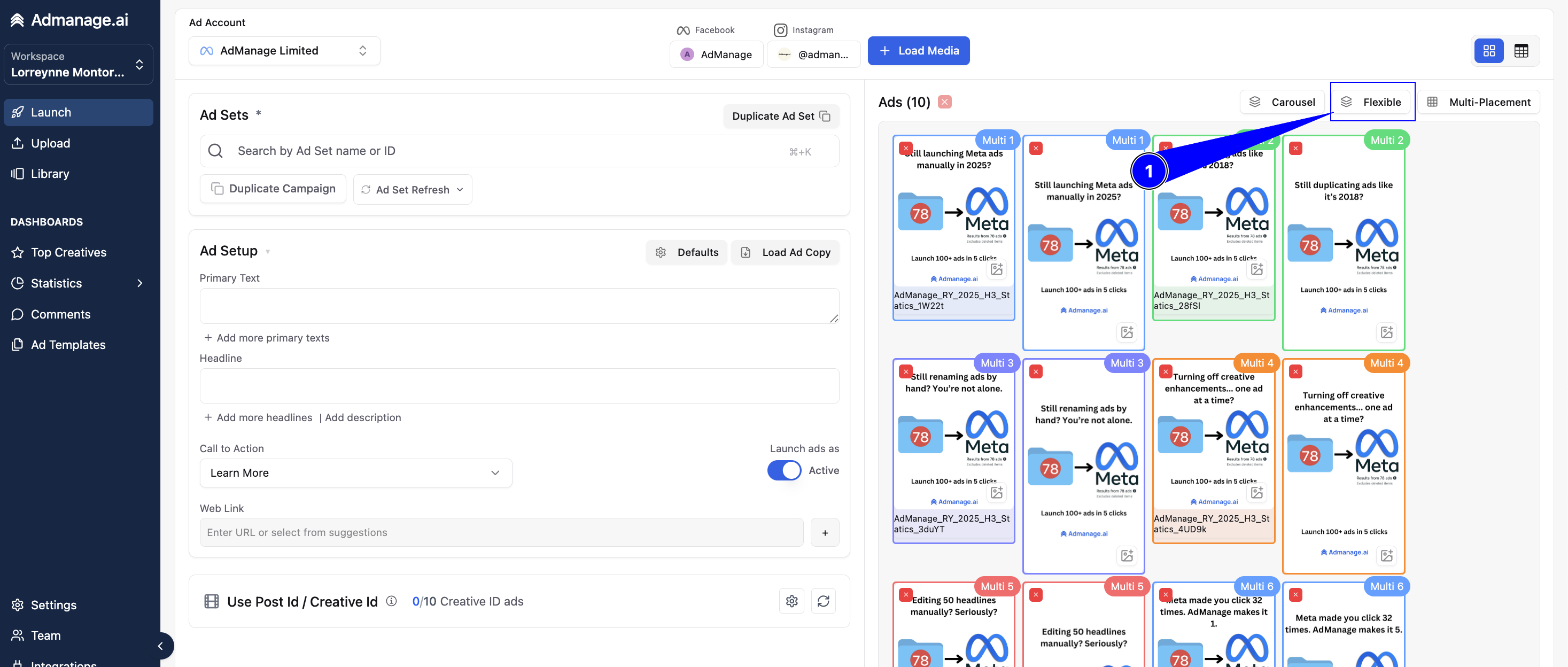1568x667 pixels.
Task: Replace image on AdManage_RY_2025_H3_Statics_28fSl ad
Action: [x=1257, y=269]
